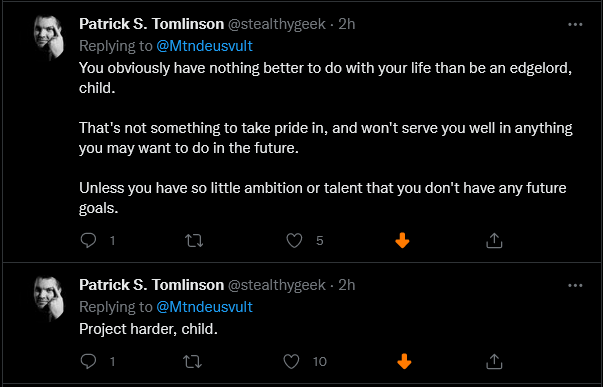View profile avatar on the first tweet
The image size is (603, 387).
[x=49, y=38]
